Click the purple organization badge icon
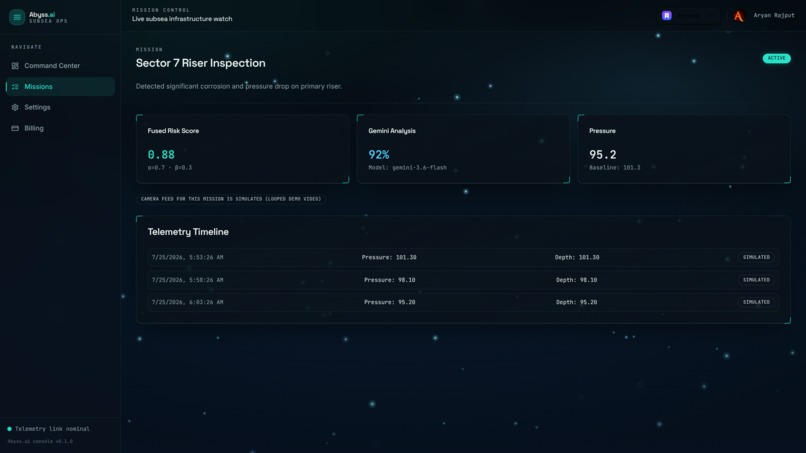806x453 pixels. 667,15
